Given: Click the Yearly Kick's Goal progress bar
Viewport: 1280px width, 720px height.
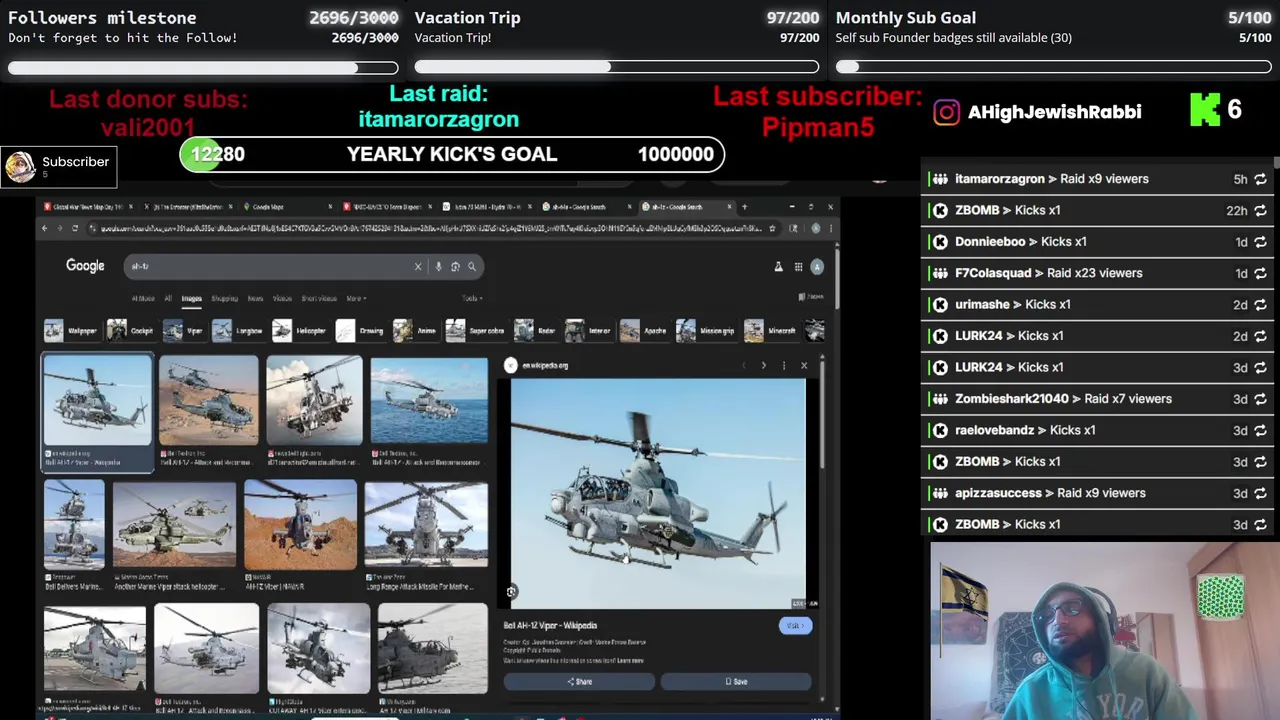Looking at the screenshot, I should pos(452,154).
